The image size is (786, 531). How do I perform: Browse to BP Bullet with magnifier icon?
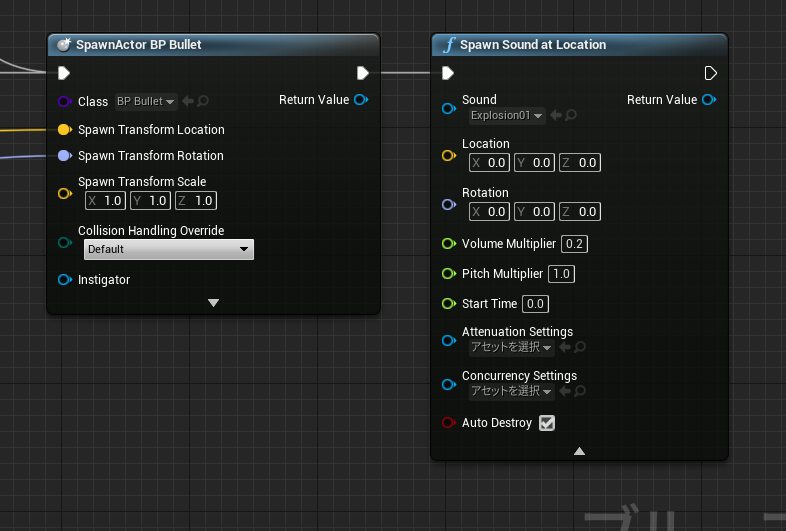tap(203, 101)
